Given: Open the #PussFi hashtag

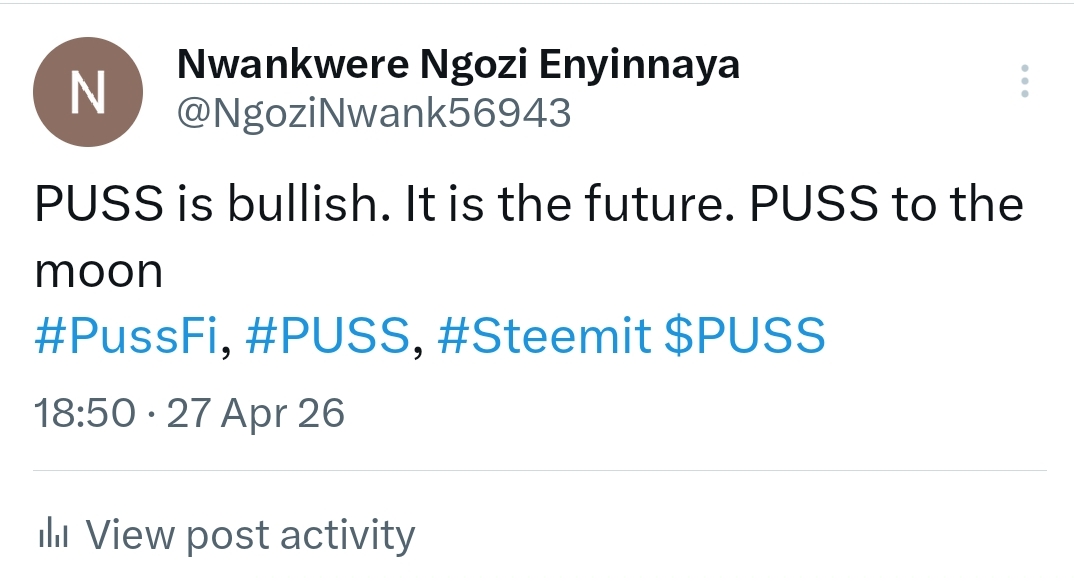Looking at the screenshot, I should pos(126,337).
